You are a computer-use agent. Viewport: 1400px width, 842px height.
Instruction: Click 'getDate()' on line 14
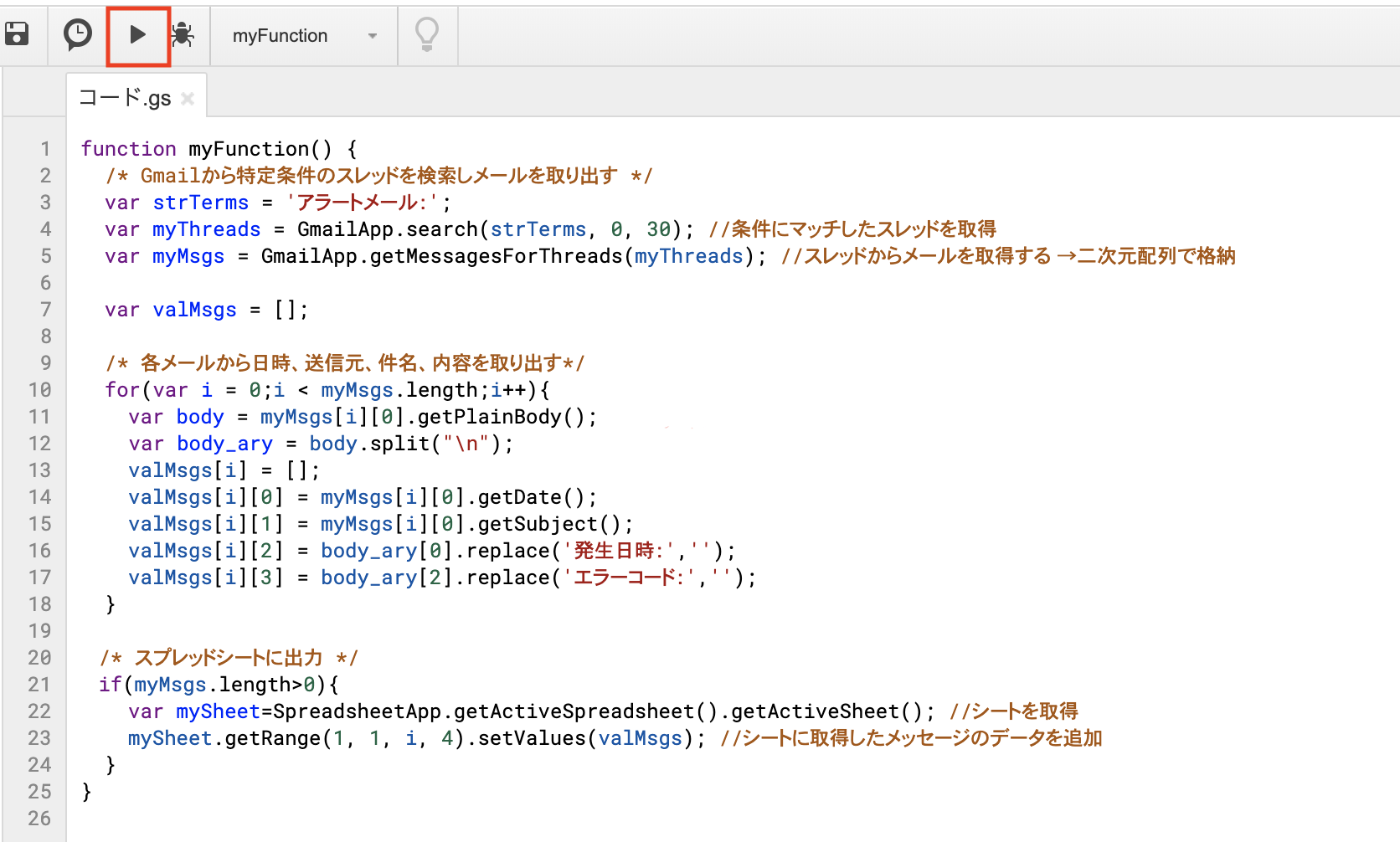(x=531, y=497)
